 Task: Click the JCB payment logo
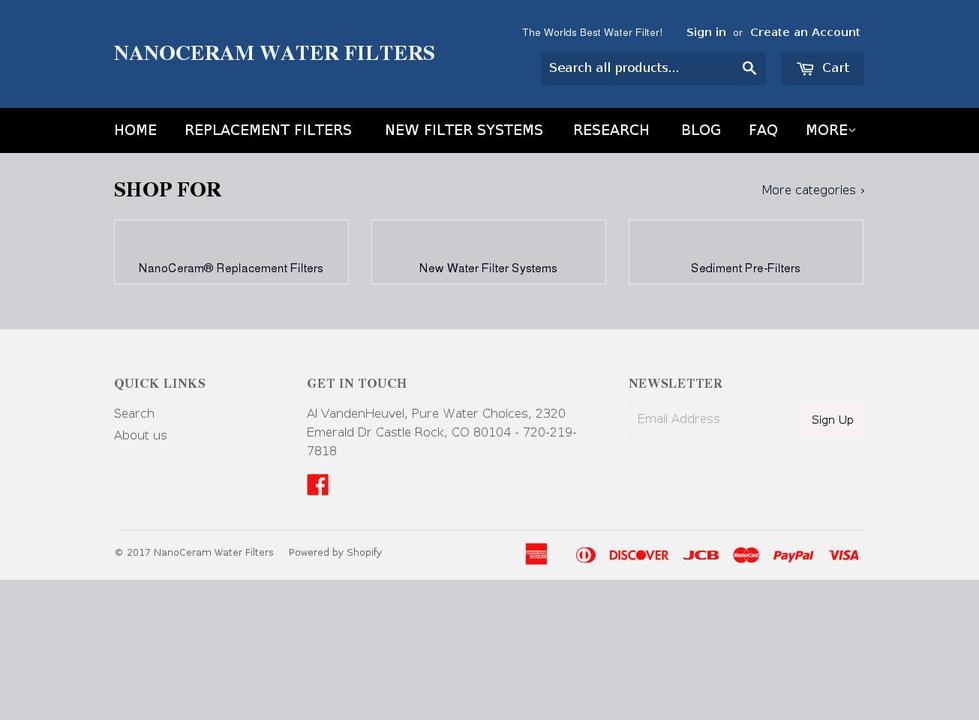click(x=701, y=555)
